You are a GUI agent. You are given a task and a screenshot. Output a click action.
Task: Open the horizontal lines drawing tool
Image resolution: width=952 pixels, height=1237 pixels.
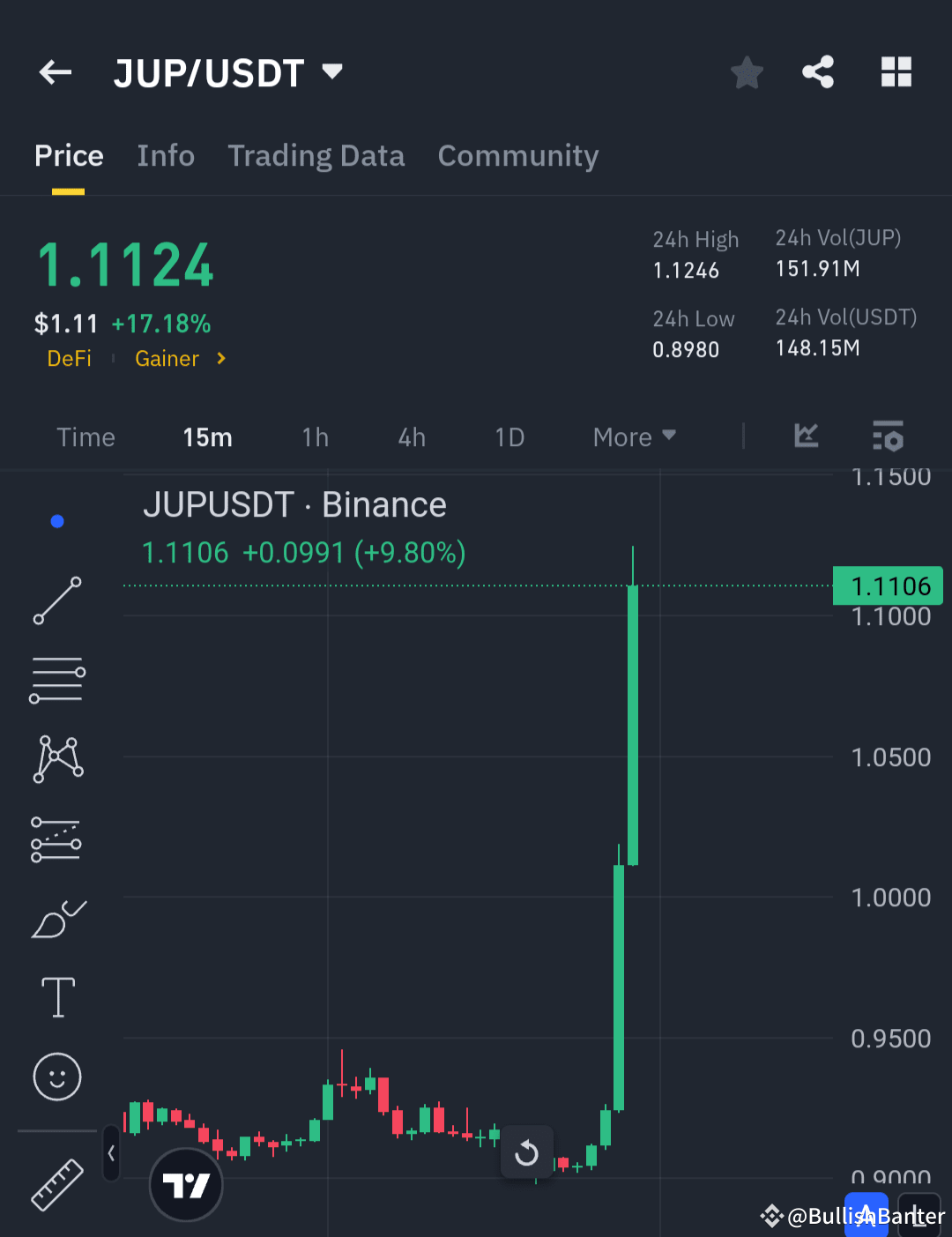56,679
